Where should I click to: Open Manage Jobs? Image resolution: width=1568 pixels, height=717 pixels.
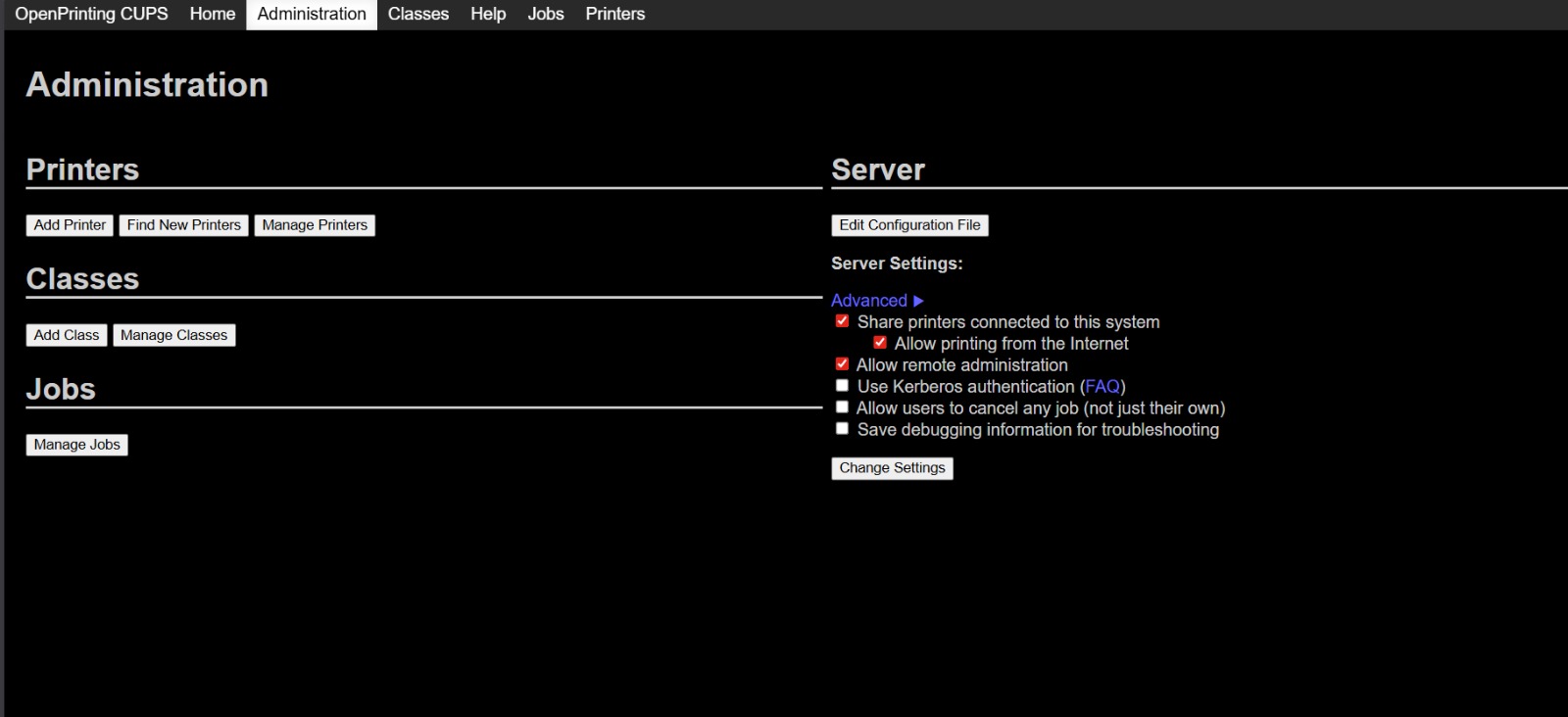click(76, 445)
